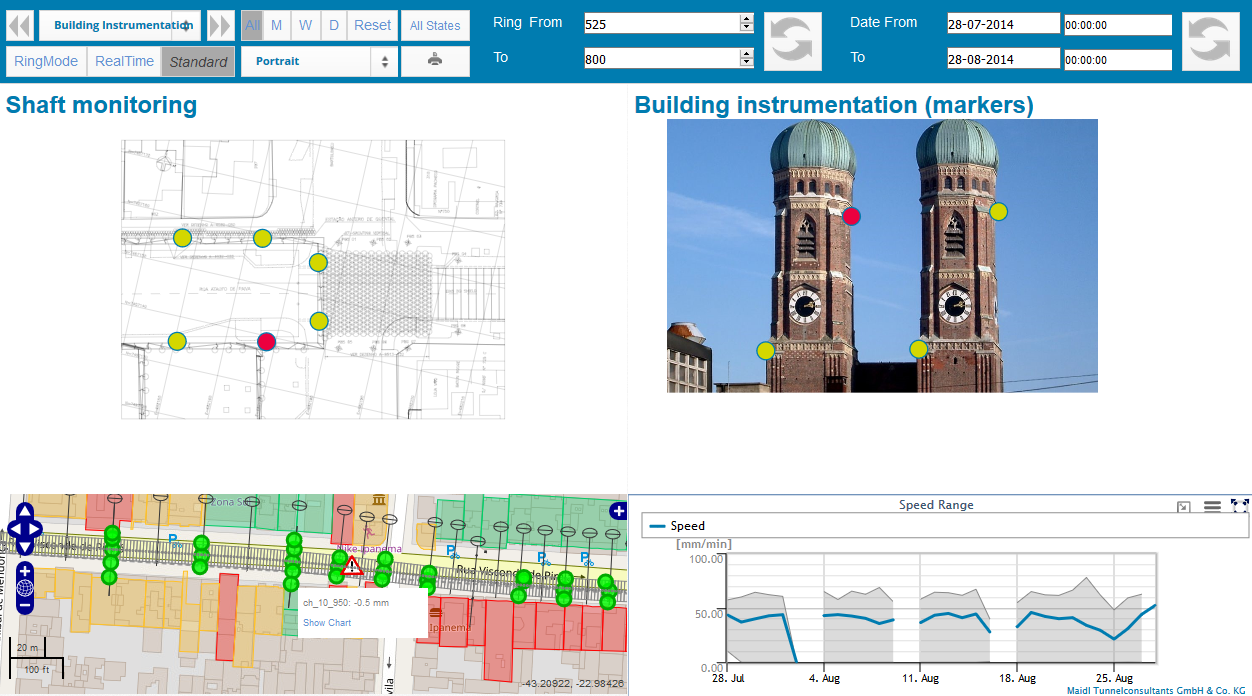Select the M monthly time range tab
Screen dimensions: 1252x696
277,25
